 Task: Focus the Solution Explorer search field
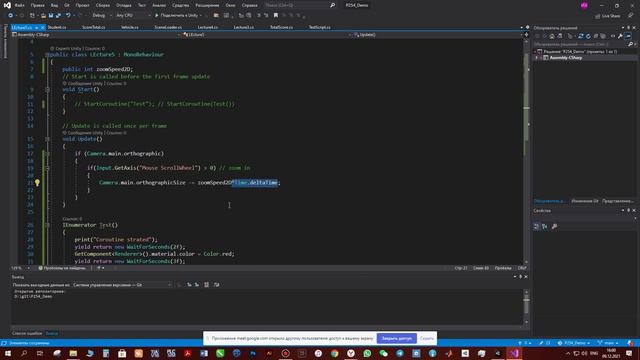click(581, 44)
